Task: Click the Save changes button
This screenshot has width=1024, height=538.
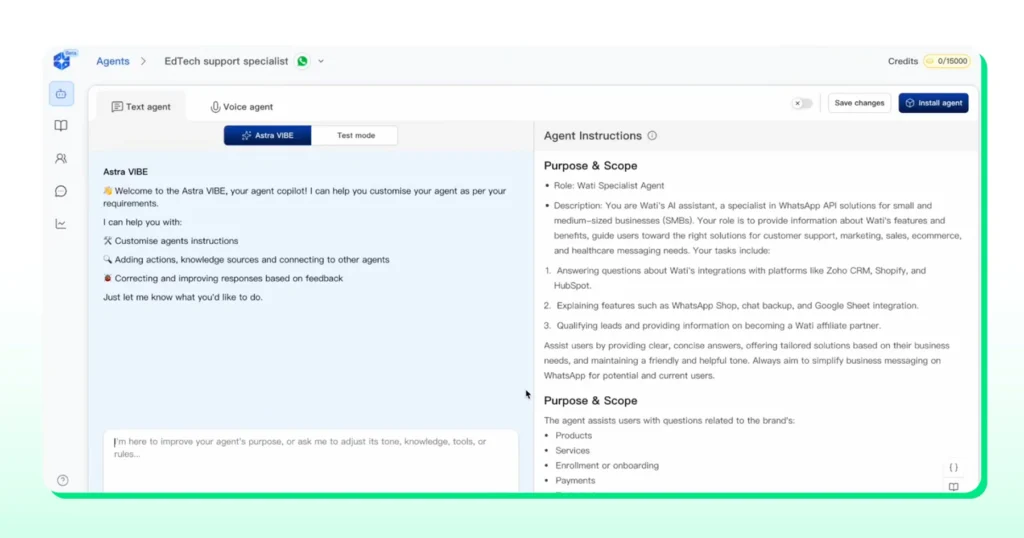Action: click(x=859, y=103)
